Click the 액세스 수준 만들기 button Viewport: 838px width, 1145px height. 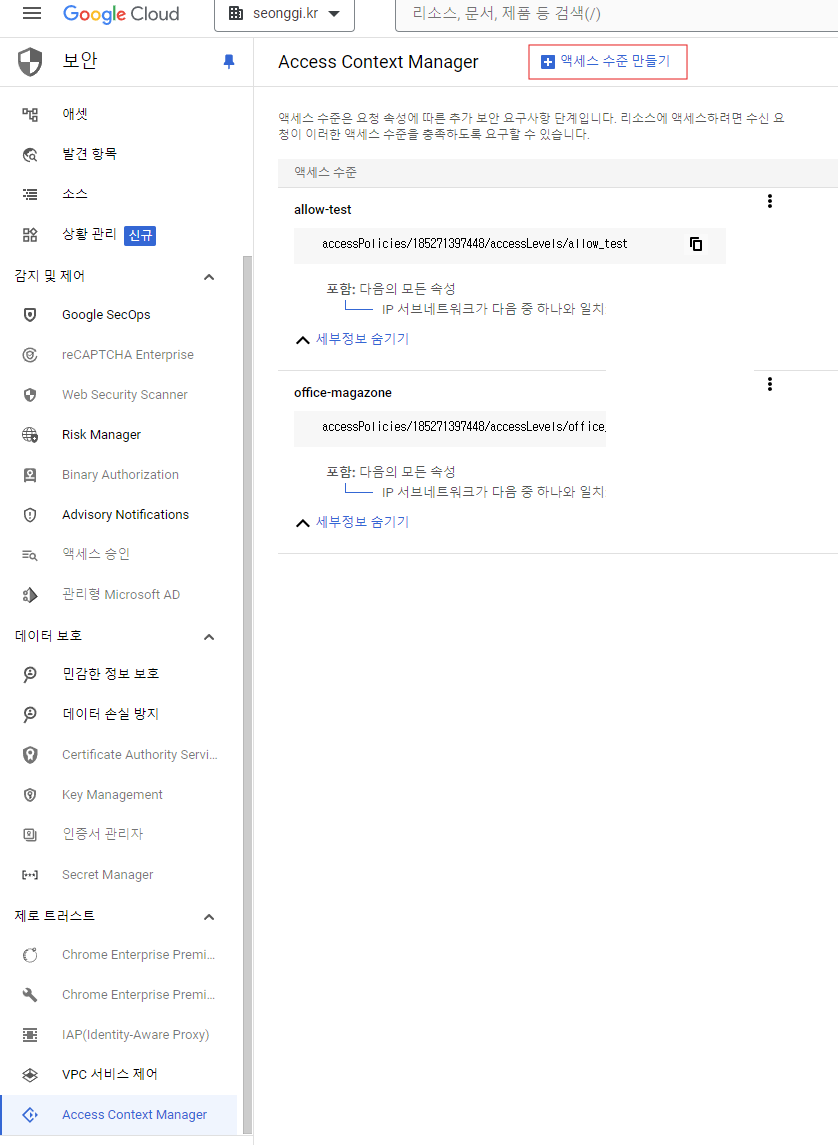click(x=607, y=62)
